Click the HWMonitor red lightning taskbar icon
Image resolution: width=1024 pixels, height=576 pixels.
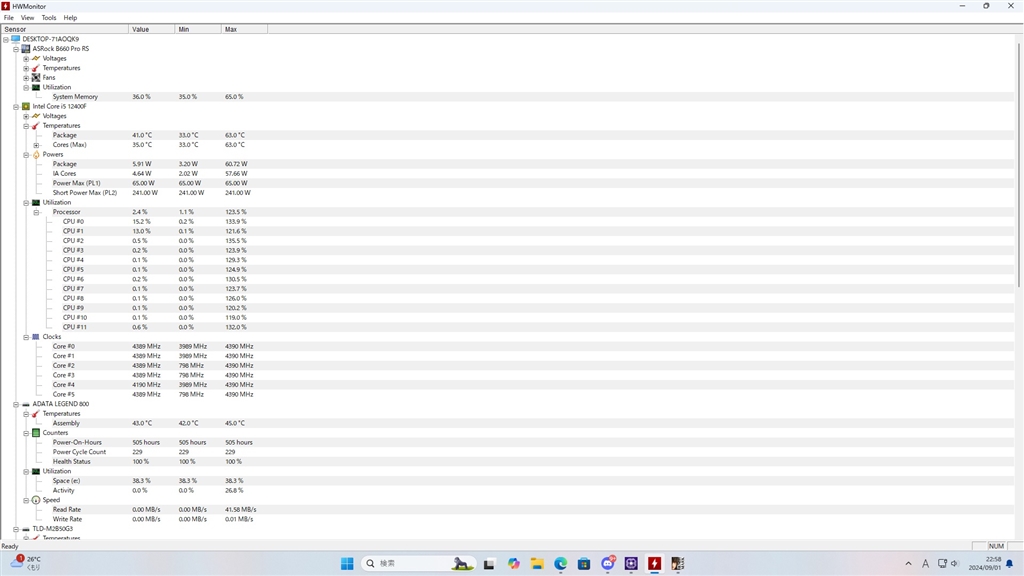point(654,564)
